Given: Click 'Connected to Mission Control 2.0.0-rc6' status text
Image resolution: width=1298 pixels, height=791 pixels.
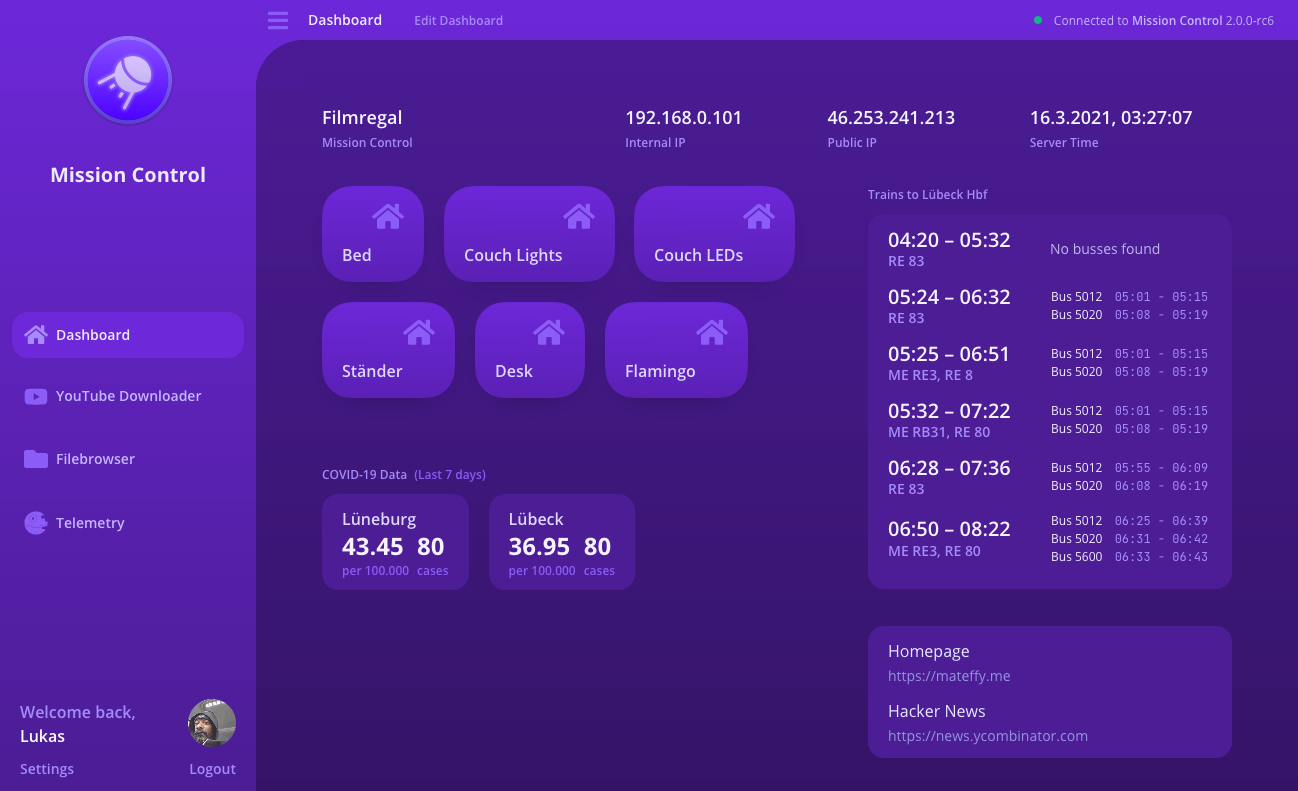Looking at the screenshot, I should pos(1164,20).
